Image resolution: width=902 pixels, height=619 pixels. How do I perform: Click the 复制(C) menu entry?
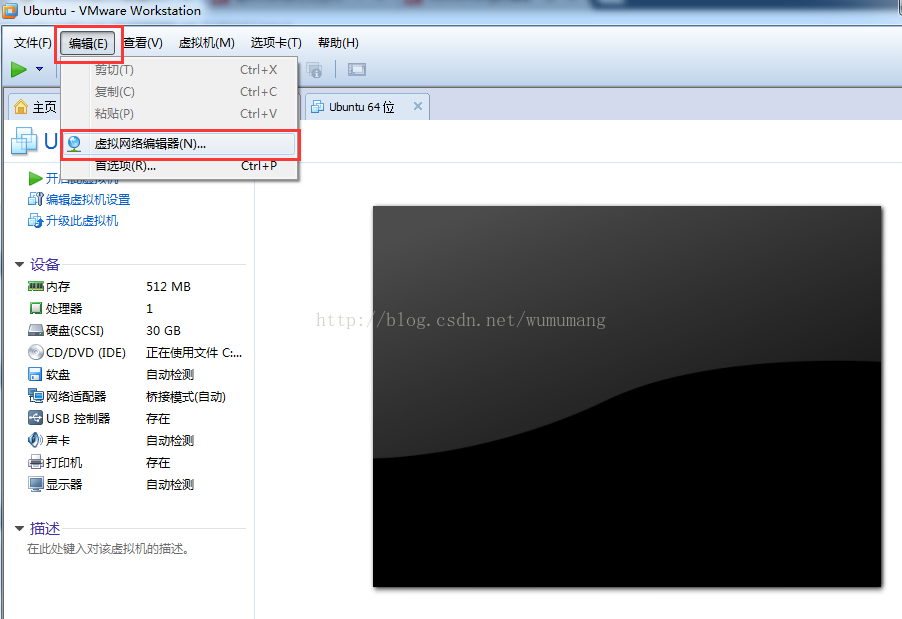179,91
